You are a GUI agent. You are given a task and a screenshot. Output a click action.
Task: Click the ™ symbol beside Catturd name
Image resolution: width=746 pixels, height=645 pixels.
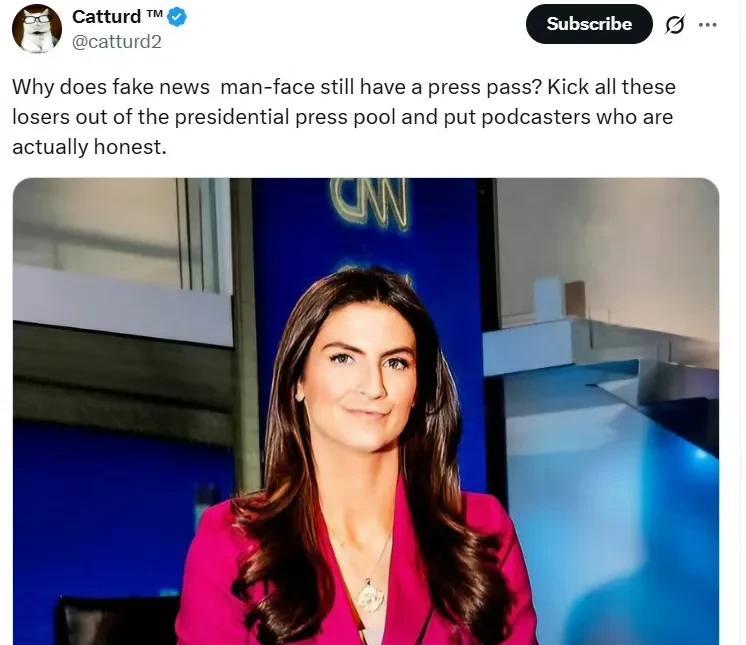[155, 14]
